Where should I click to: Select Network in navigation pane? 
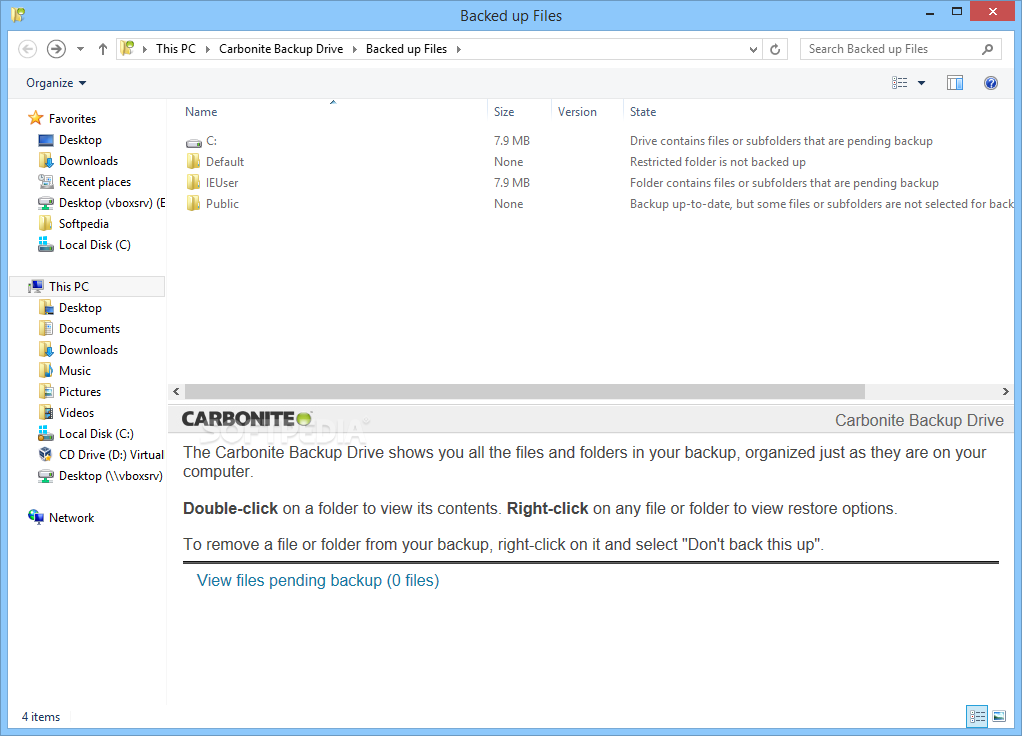point(71,518)
